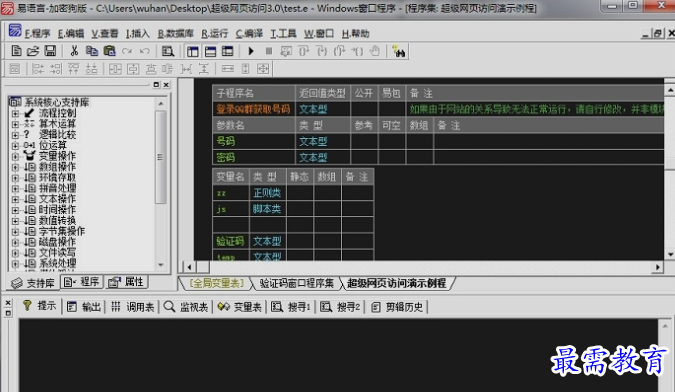This screenshot has width=675, height=392.
Task: Click the code editor horizontal scroll right arrow
Action: (657, 267)
